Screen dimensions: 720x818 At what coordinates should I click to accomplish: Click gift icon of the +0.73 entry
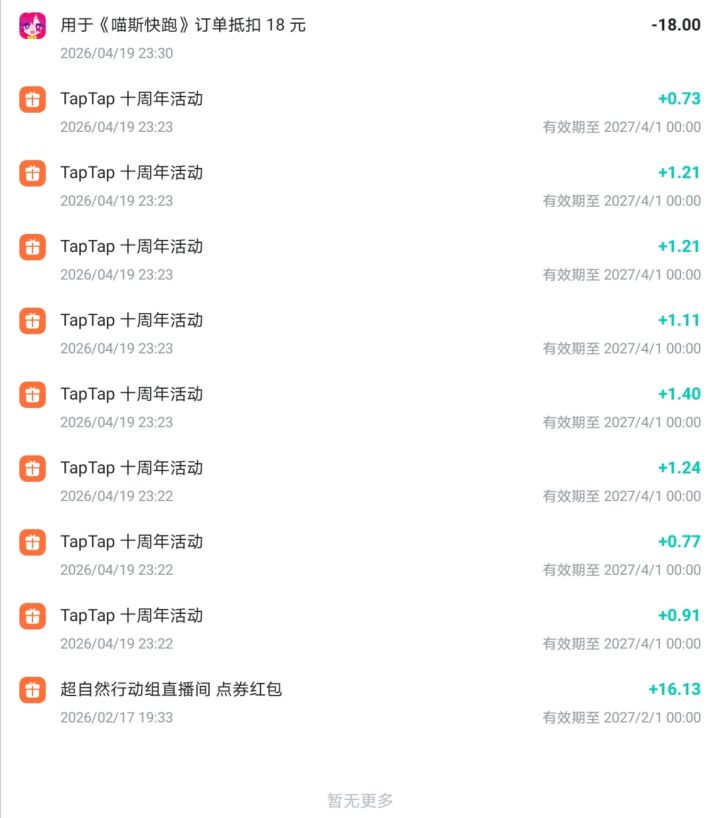[x=33, y=99]
